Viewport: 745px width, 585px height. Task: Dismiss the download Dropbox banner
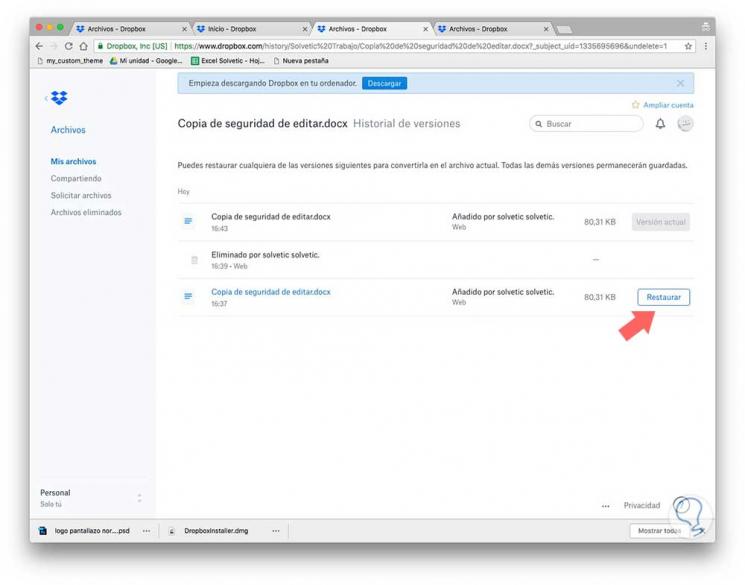[680, 83]
